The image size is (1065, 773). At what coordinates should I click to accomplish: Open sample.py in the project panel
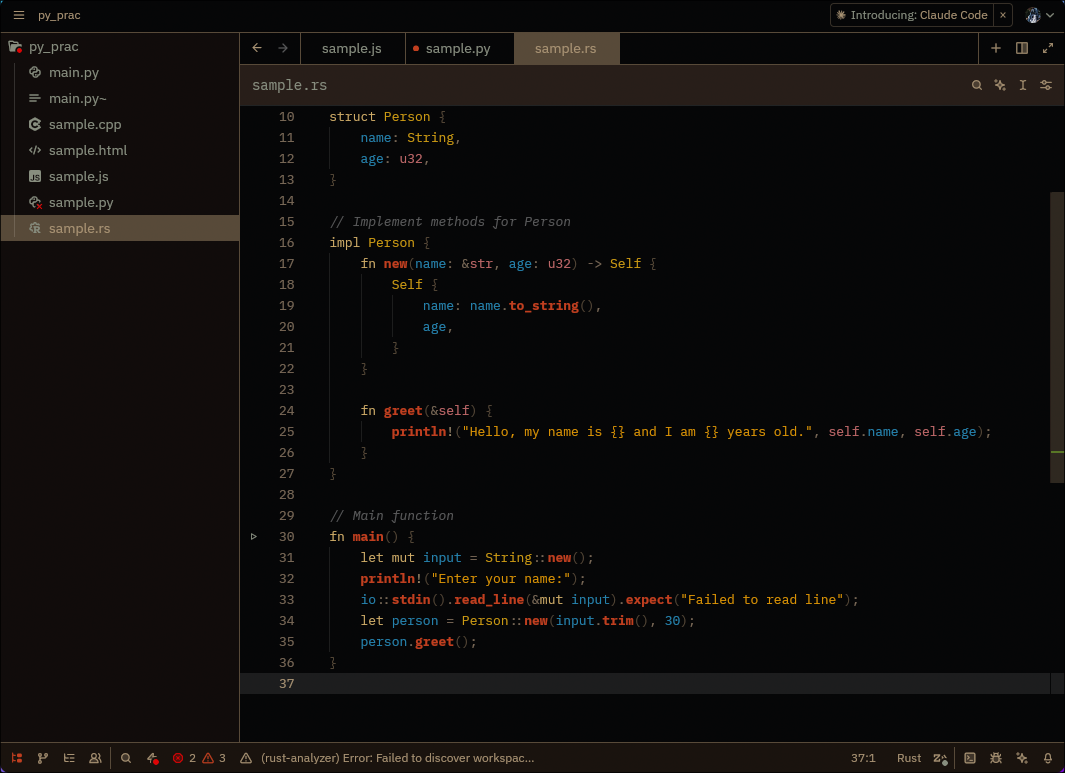coord(120,202)
